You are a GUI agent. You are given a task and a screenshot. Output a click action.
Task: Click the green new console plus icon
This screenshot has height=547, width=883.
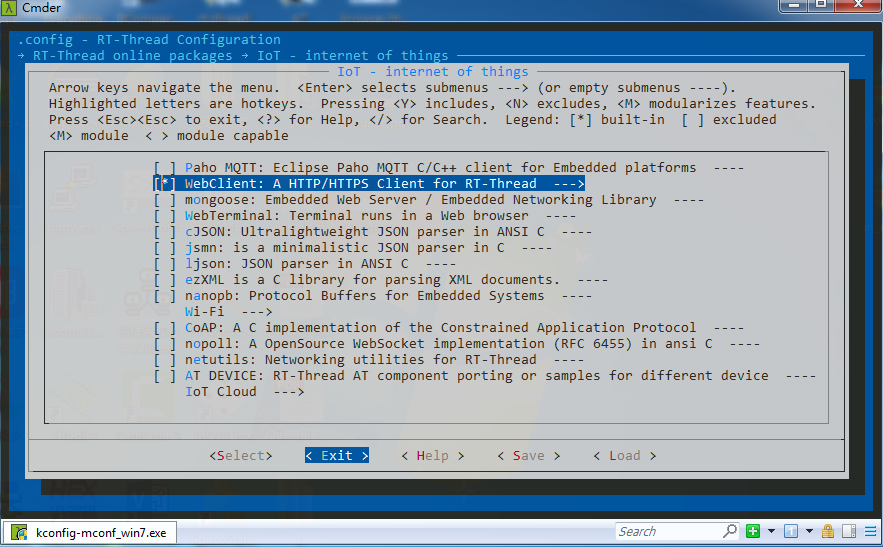[x=753, y=532]
